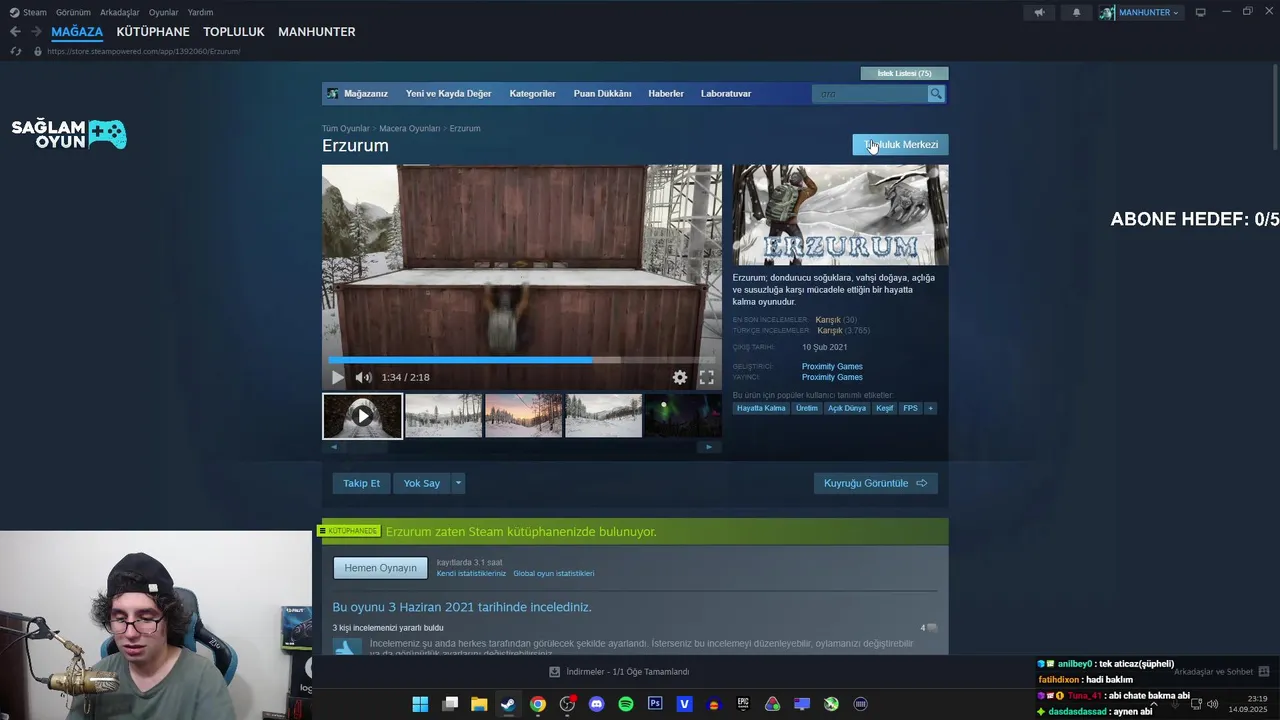Switch to the MAĞAZA tab
This screenshot has height=720, width=1280.
pos(77,32)
